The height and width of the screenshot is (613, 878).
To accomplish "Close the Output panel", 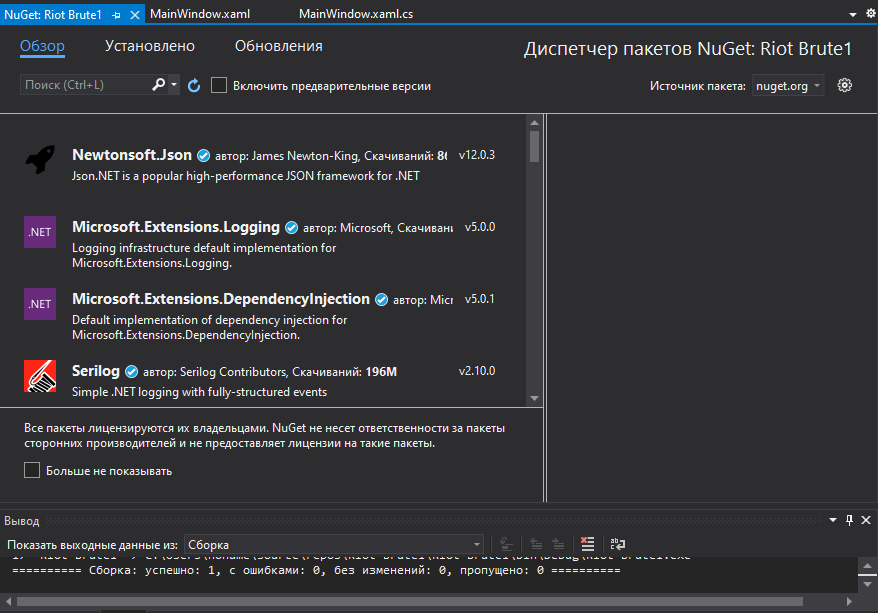I will point(866,520).
